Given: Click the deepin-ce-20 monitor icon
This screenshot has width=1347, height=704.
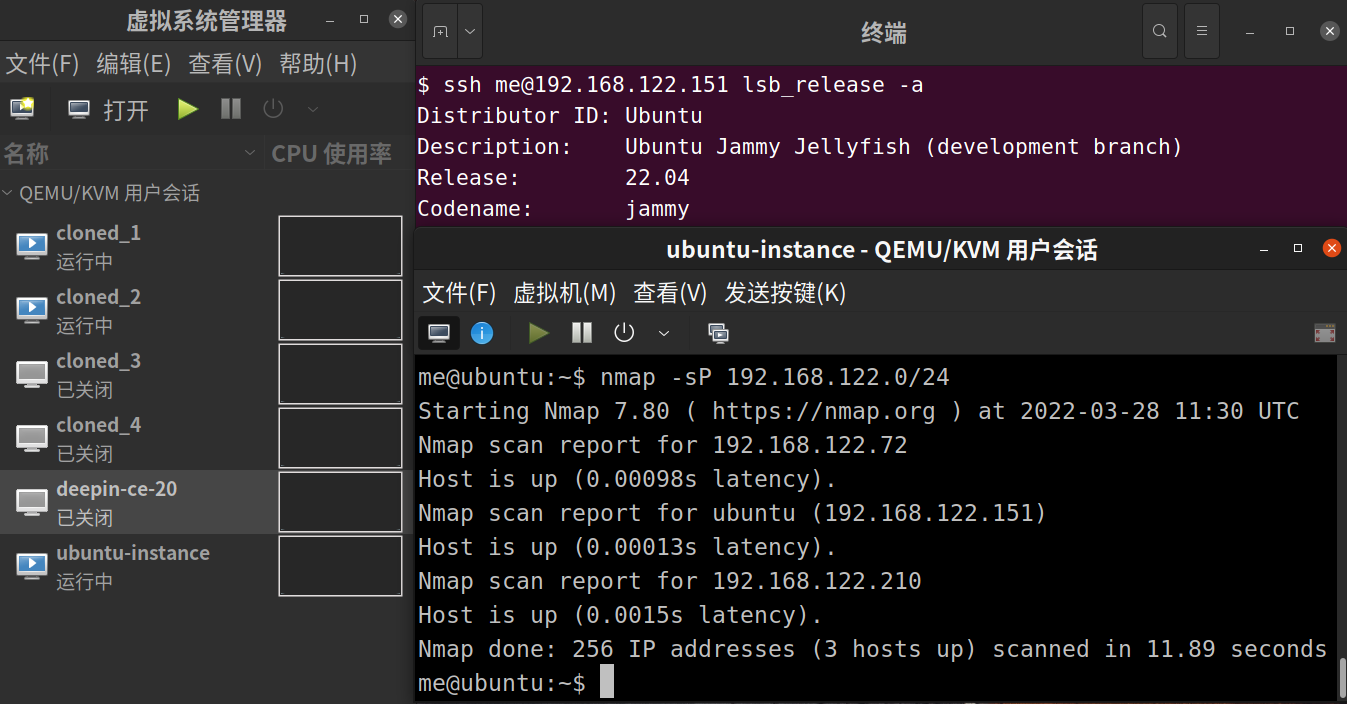Looking at the screenshot, I should pyautogui.click(x=32, y=501).
